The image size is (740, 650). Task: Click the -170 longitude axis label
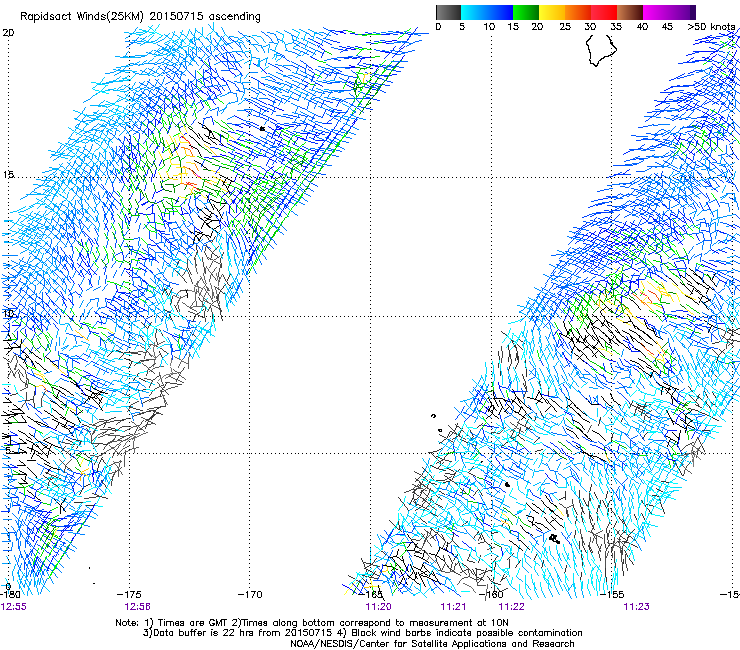(x=250, y=595)
